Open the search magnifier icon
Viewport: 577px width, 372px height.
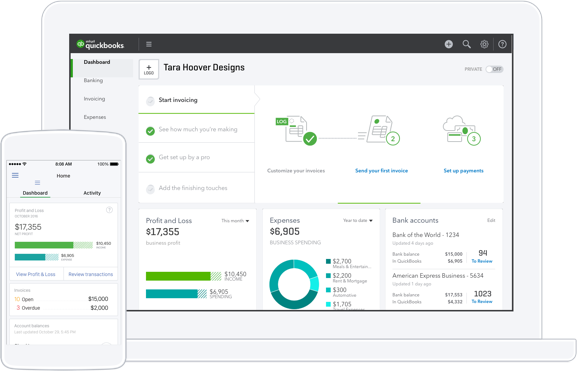pos(467,44)
